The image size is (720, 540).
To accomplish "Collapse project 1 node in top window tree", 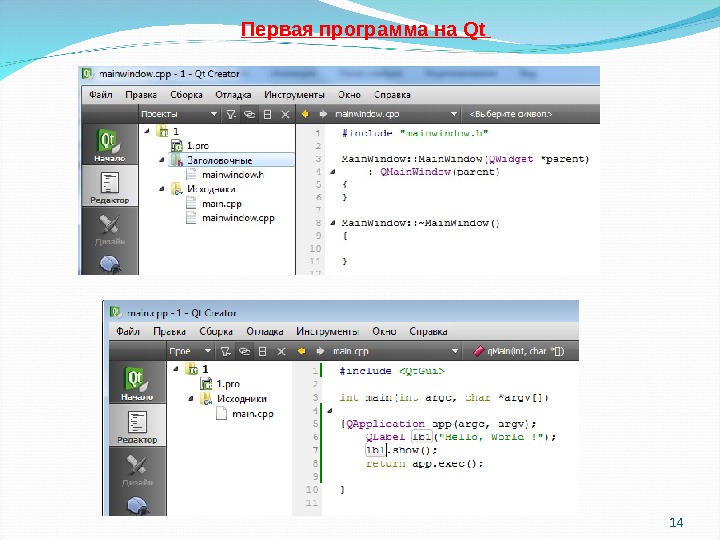I will (147, 131).
